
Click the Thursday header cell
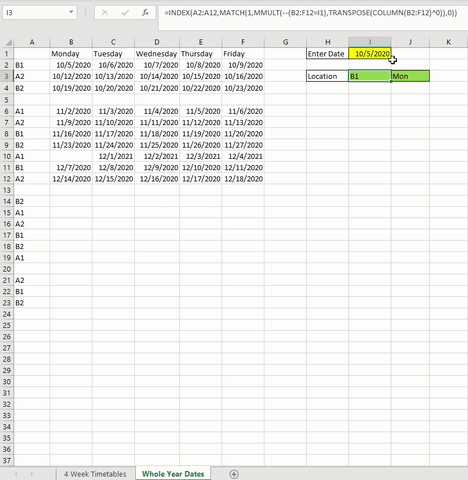click(201, 54)
